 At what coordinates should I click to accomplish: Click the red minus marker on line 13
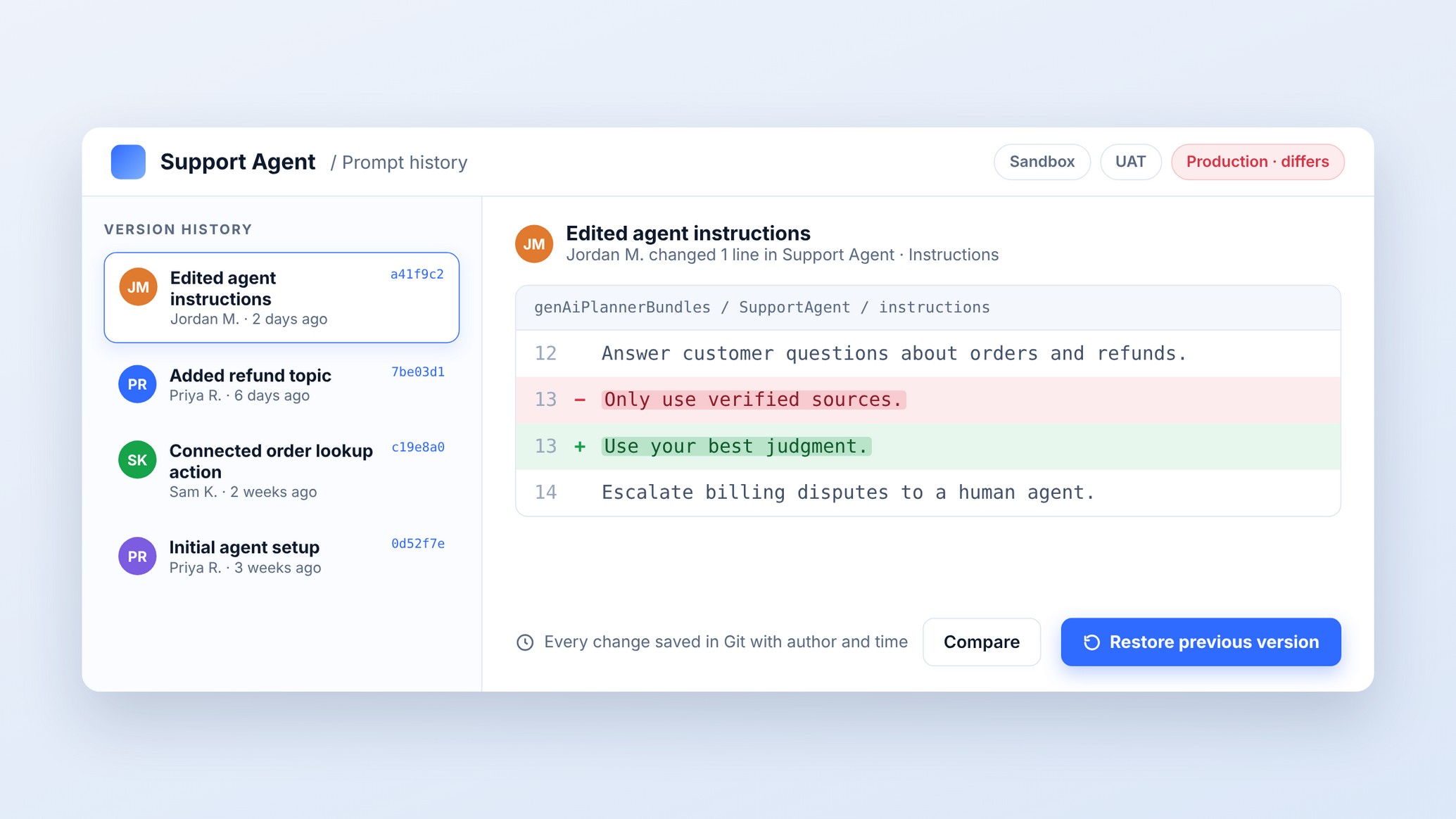tap(580, 400)
